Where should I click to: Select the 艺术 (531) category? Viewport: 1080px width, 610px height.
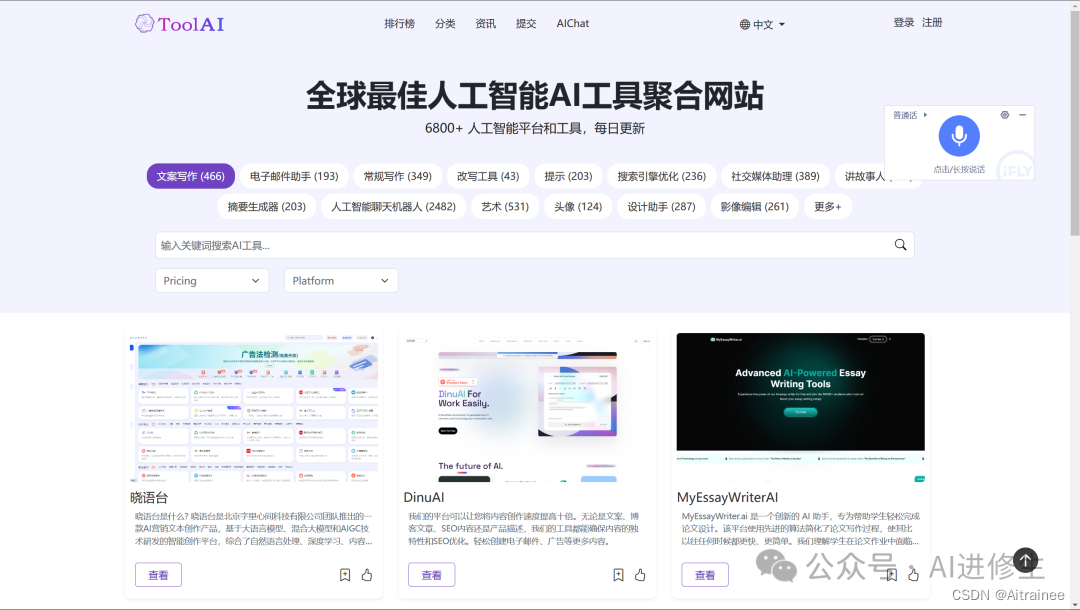tap(505, 207)
